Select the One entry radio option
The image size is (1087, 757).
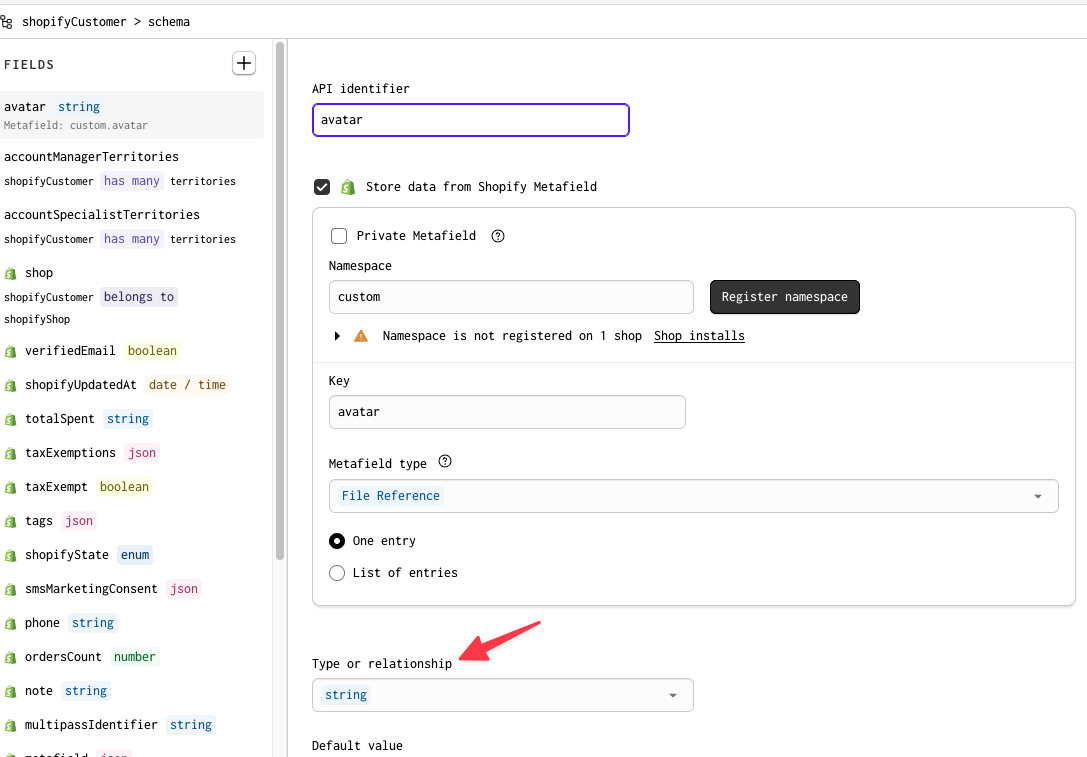[337, 541]
